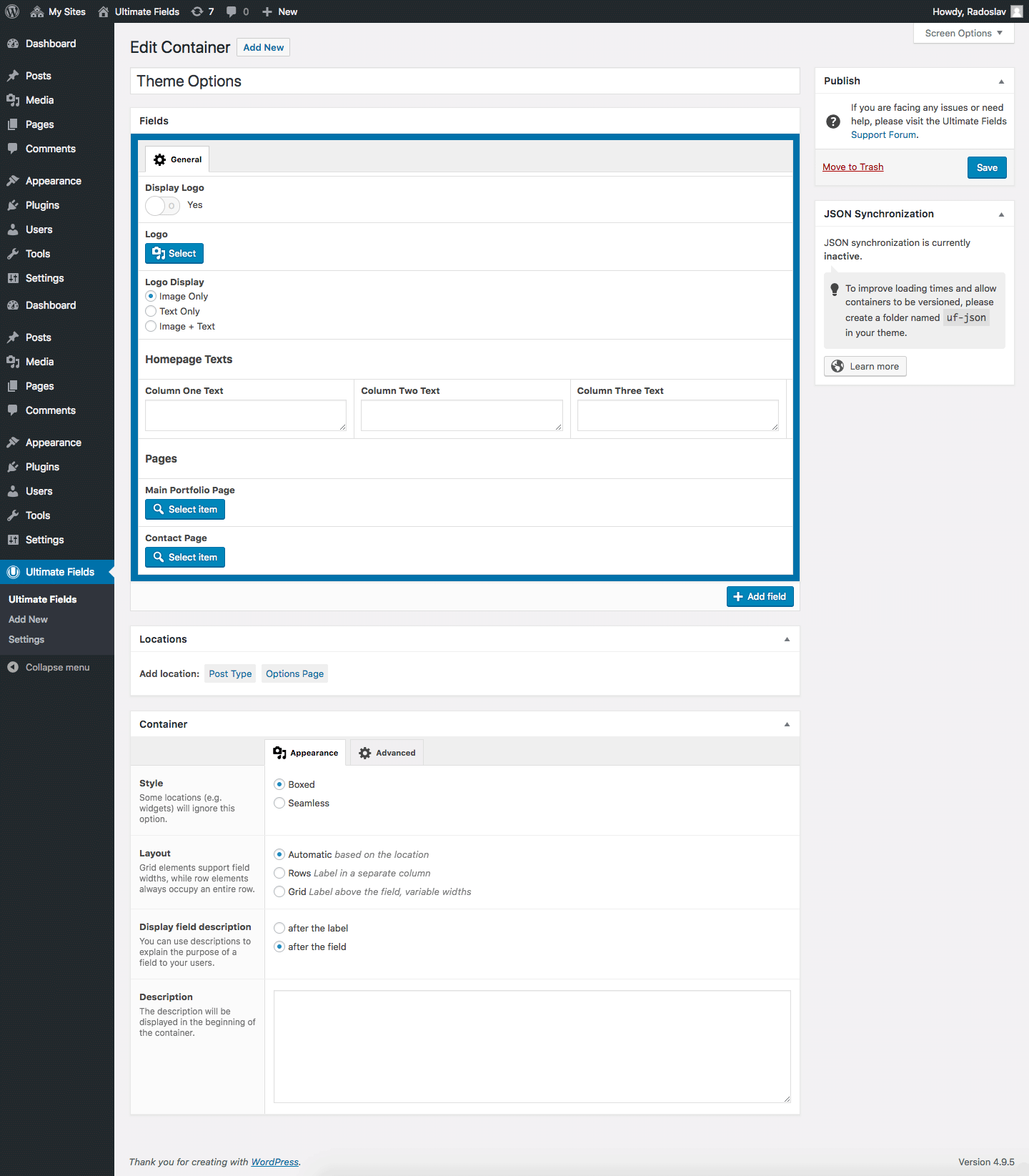This screenshot has width=1029, height=1176.
Task: Collapse the Locations panel
Action: pyautogui.click(x=787, y=639)
